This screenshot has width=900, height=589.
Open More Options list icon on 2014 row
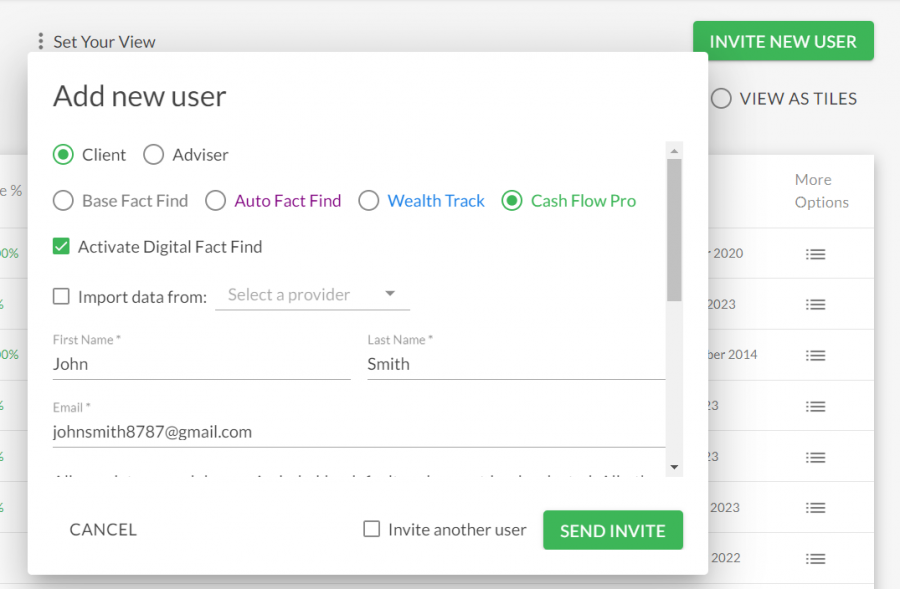(815, 355)
